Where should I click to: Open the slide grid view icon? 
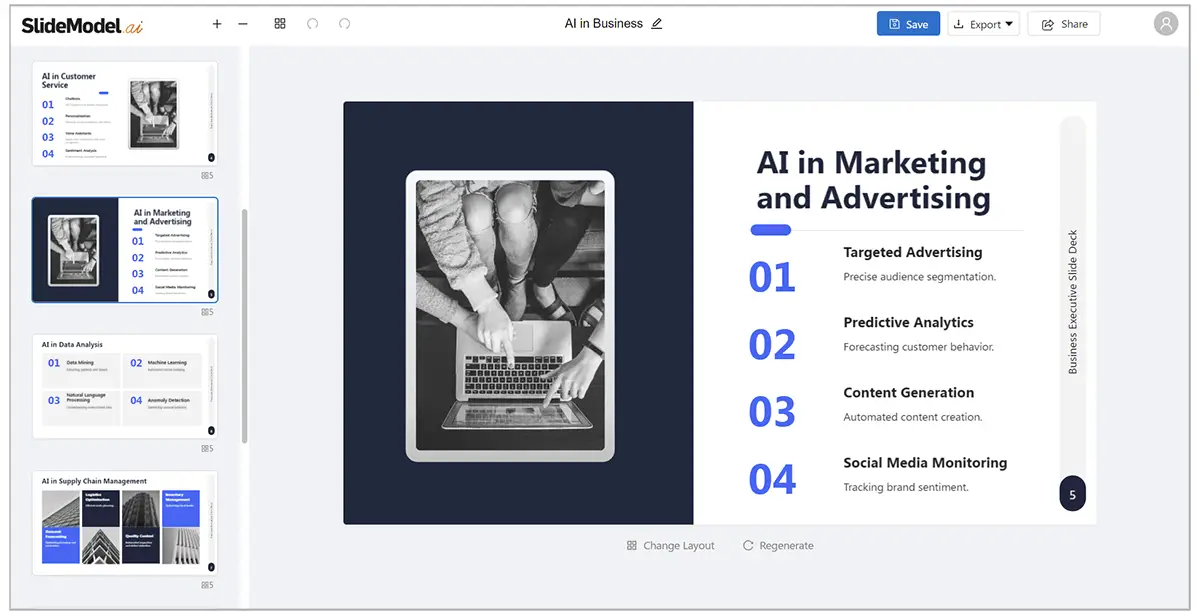coord(280,23)
